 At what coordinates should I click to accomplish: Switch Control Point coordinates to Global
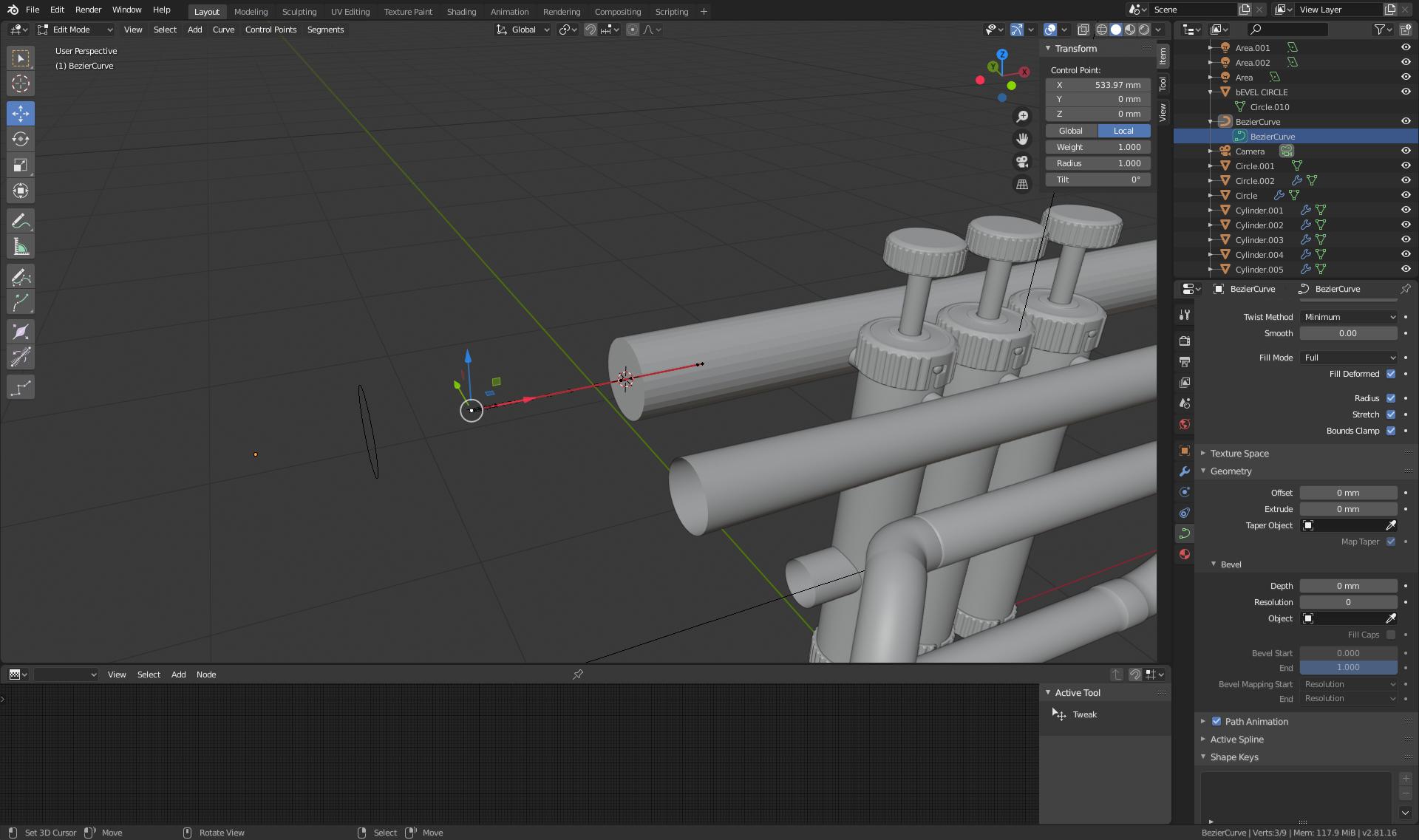tap(1071, 131)
